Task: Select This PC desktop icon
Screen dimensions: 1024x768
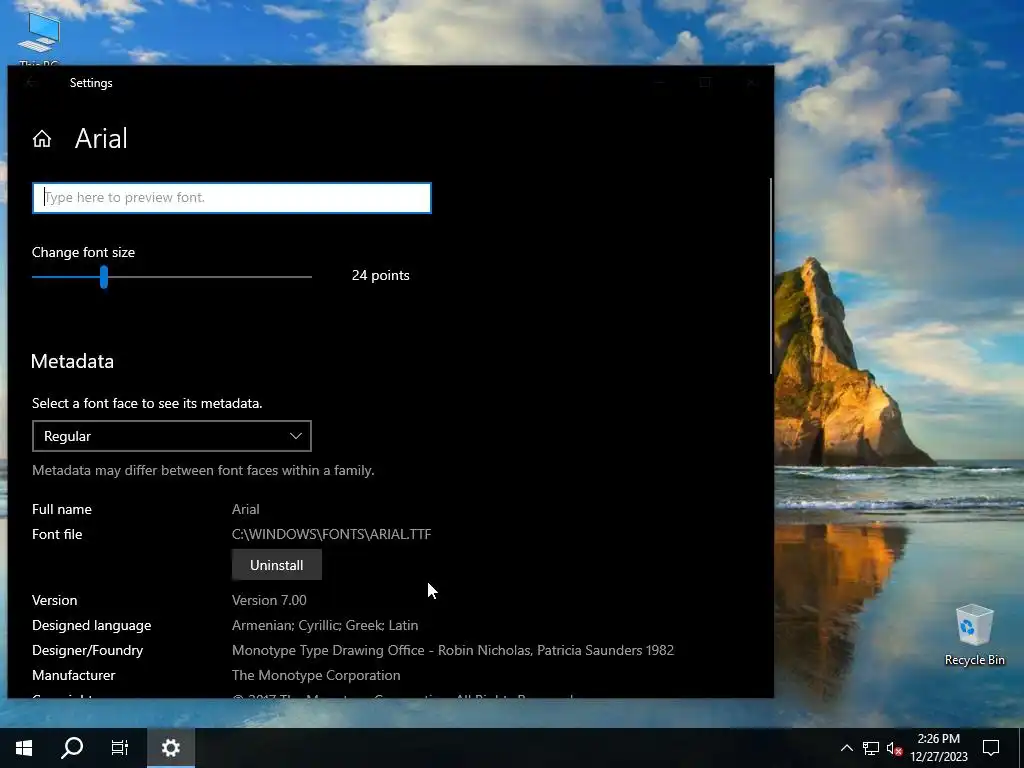Action: click(39, 38)
